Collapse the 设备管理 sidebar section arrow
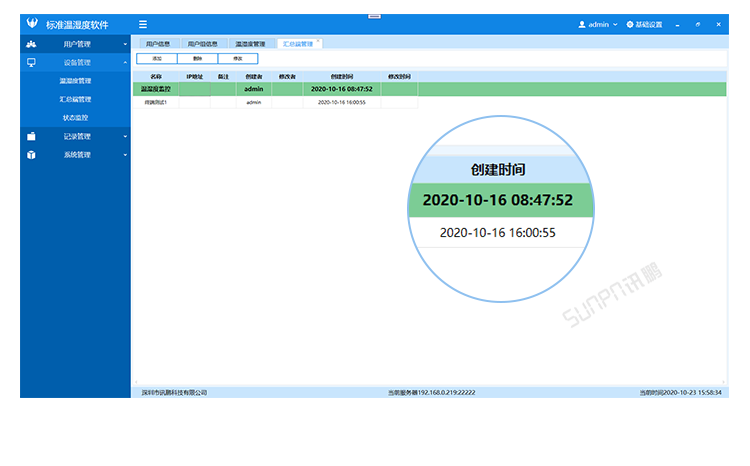The image size is (750, 466). (125, 62)
